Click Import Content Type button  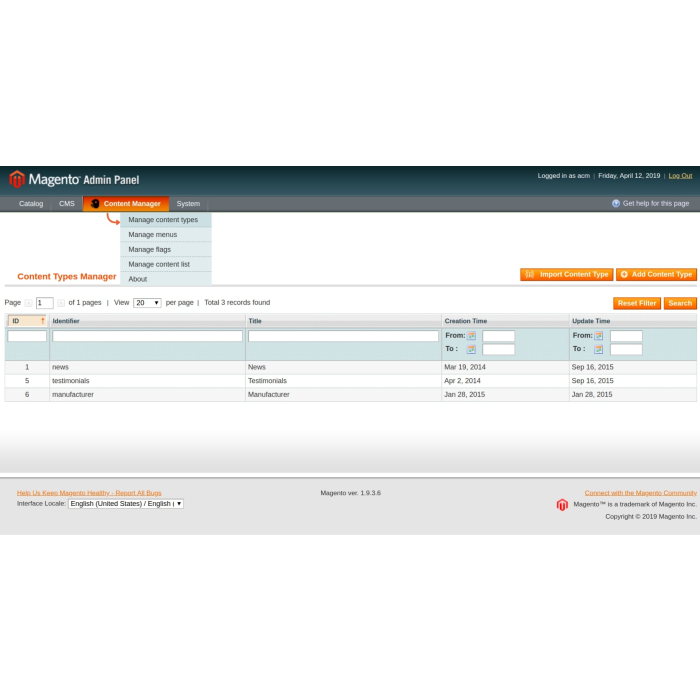[x=567, y=275]
